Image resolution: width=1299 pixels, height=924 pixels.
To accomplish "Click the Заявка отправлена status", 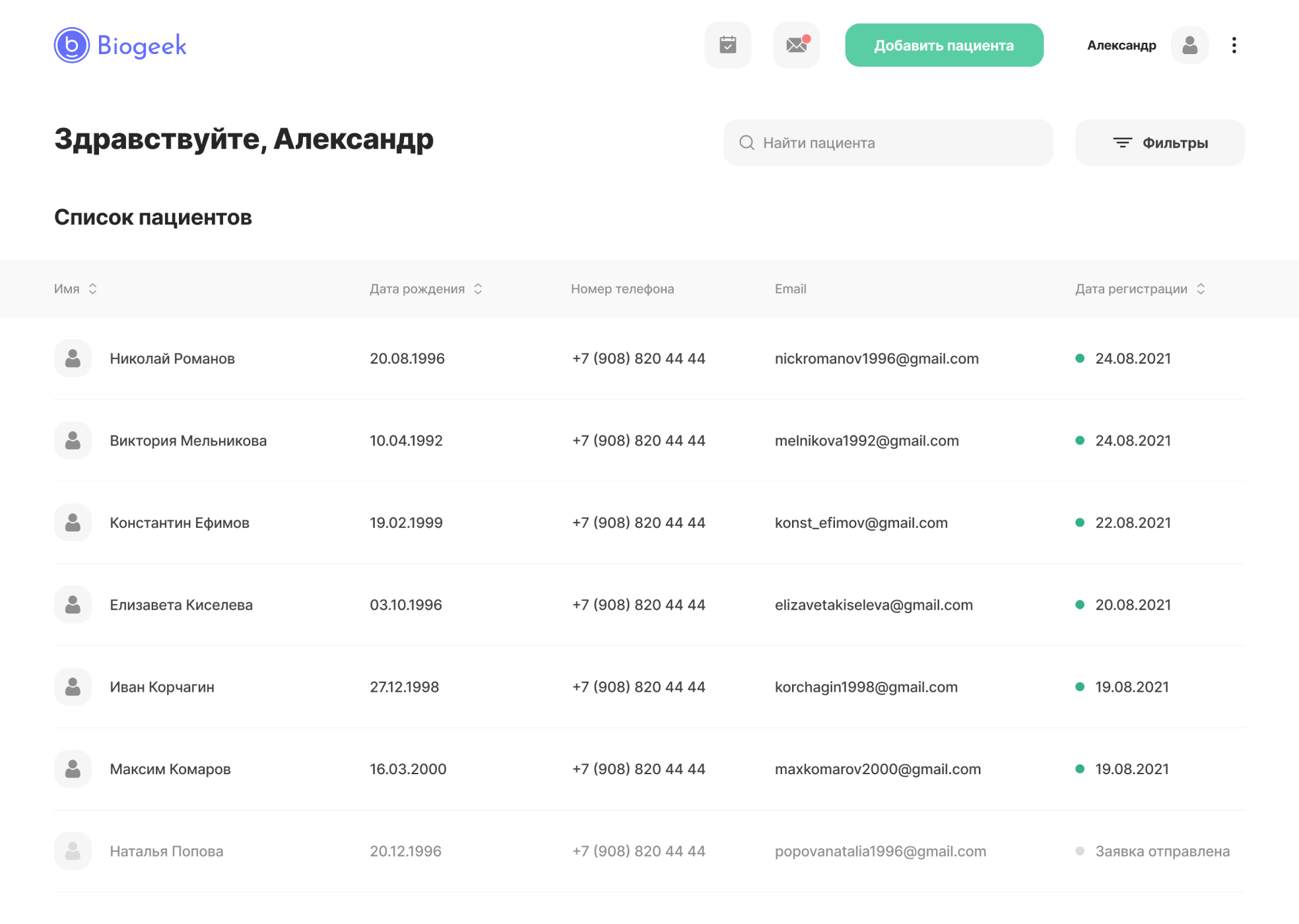I will [1162, 851].
